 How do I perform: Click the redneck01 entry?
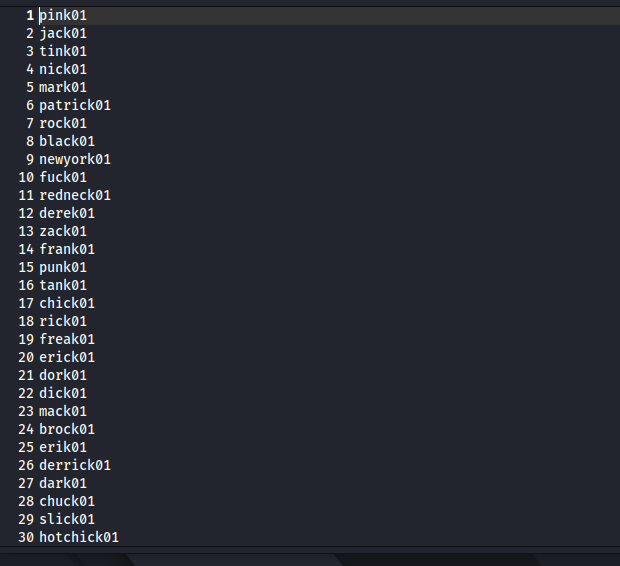[x=75, y=195]
